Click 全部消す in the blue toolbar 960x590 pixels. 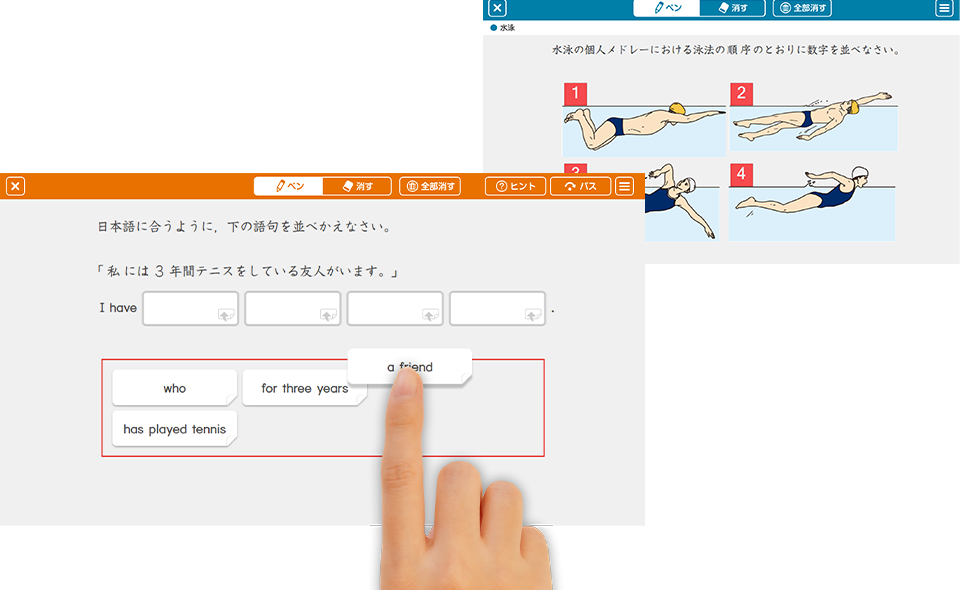click(x=804, y=8)
